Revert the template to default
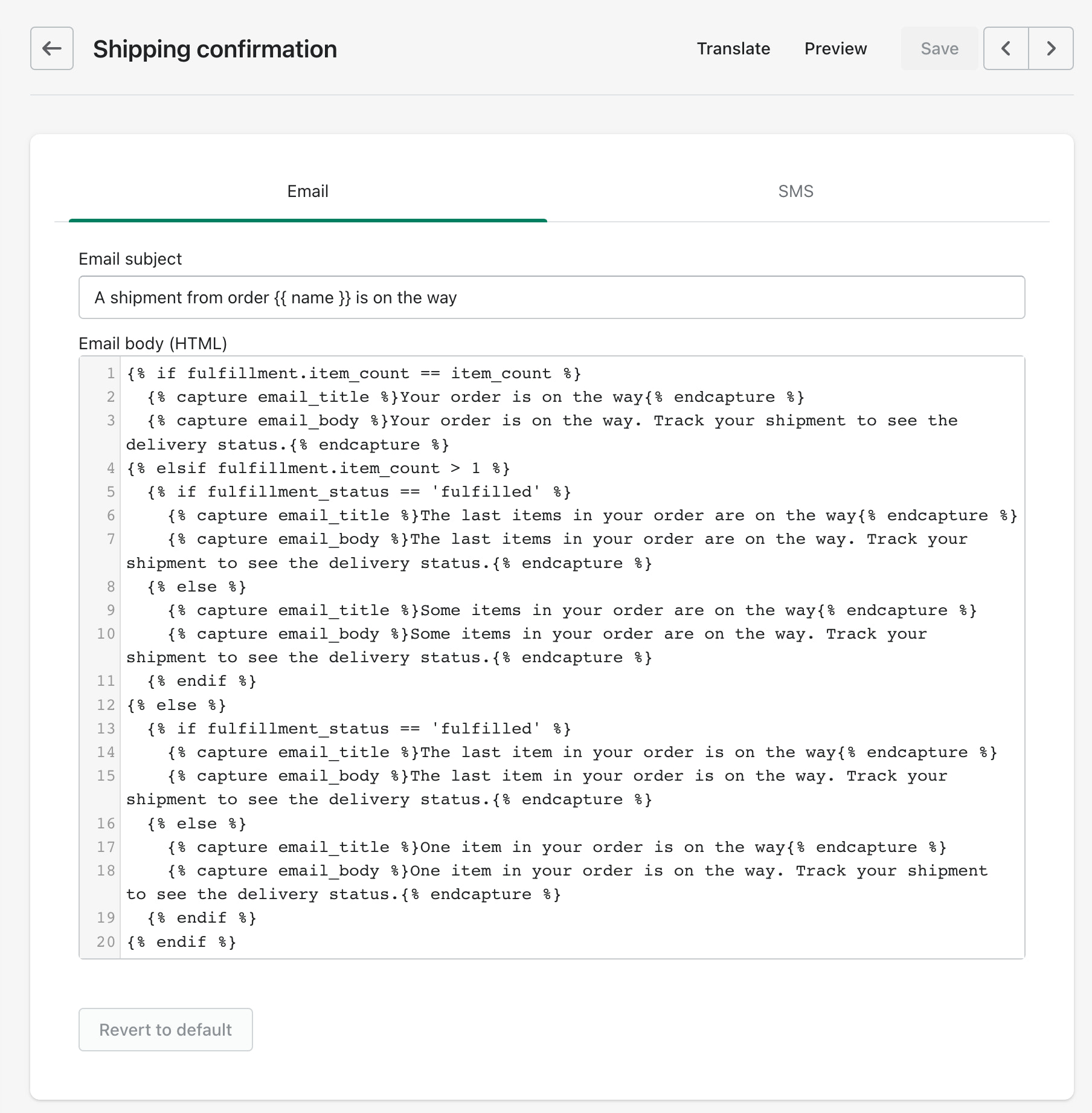This screenshot has height=1113, width=1092. pos(165,1030)
